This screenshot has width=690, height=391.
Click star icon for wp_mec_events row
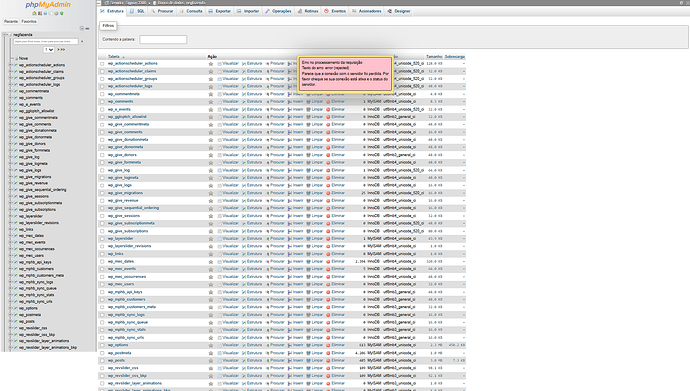211,269
